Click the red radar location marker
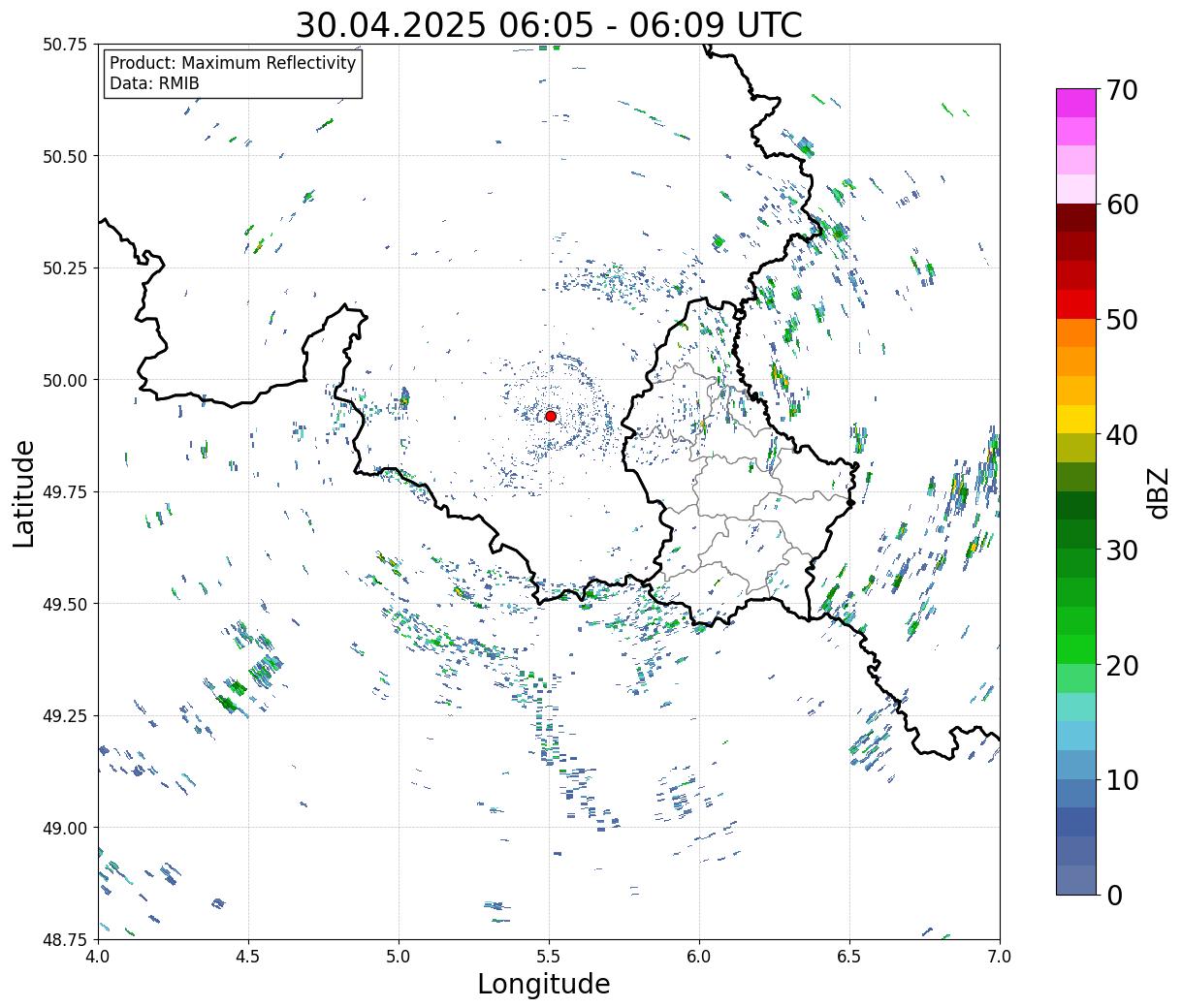The width and height of the screenshot is (1182, 1008). coord(551,416)
